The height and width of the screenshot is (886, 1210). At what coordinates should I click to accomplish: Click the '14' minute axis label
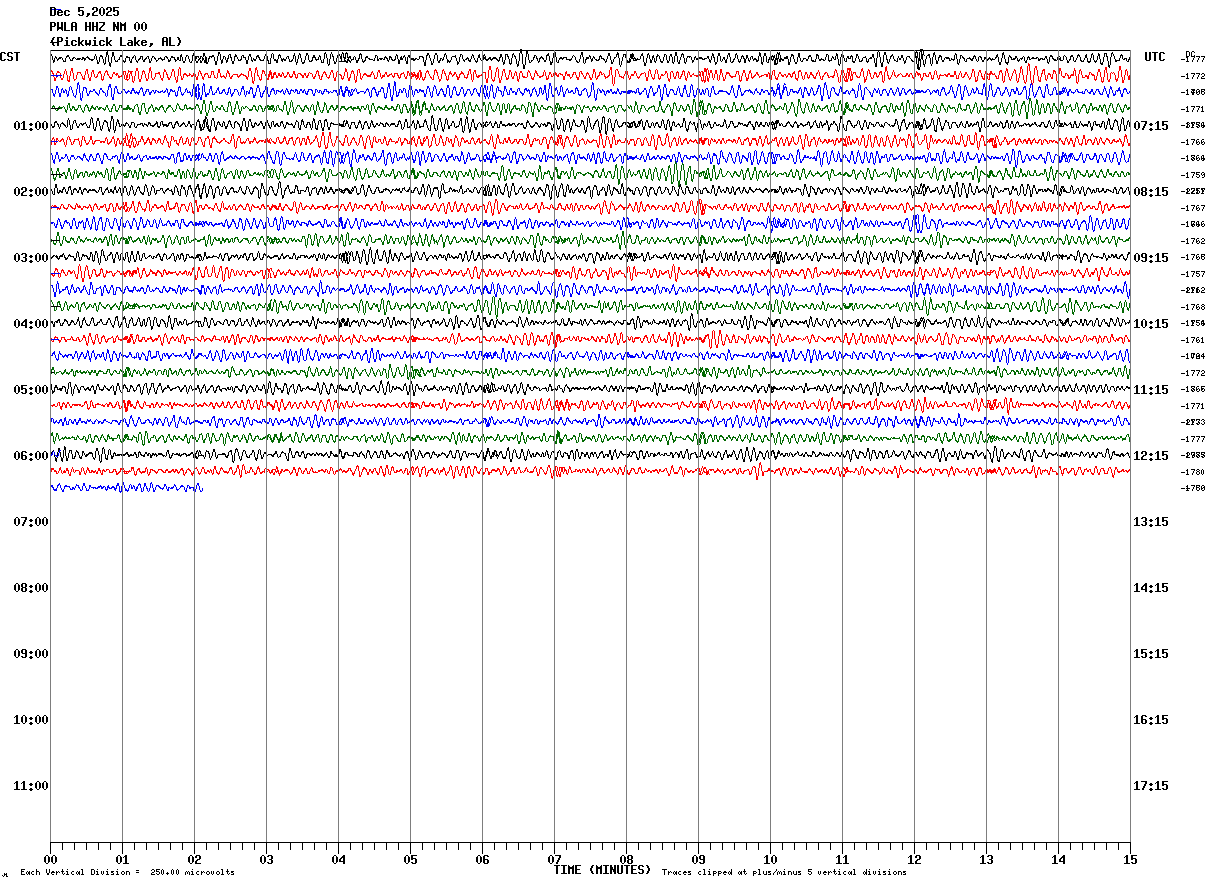[1058, 859]
